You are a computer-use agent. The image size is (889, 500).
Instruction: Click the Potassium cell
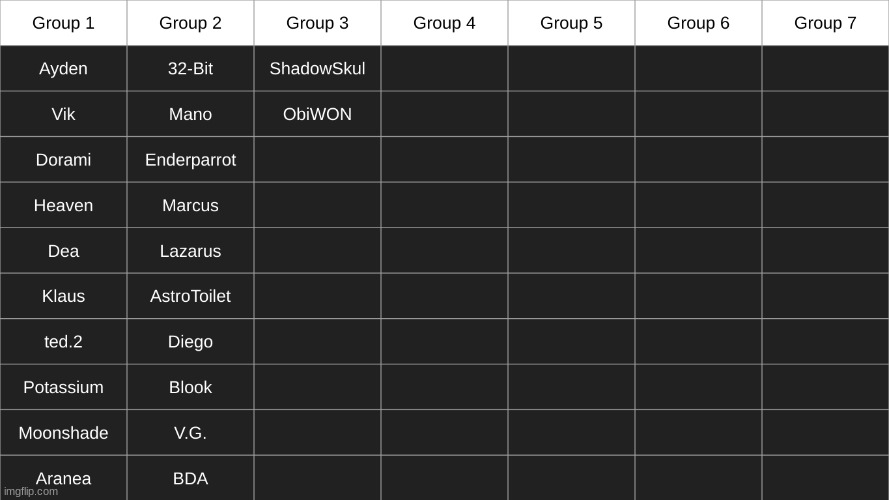pyautogui.click(x=63, y=387)
